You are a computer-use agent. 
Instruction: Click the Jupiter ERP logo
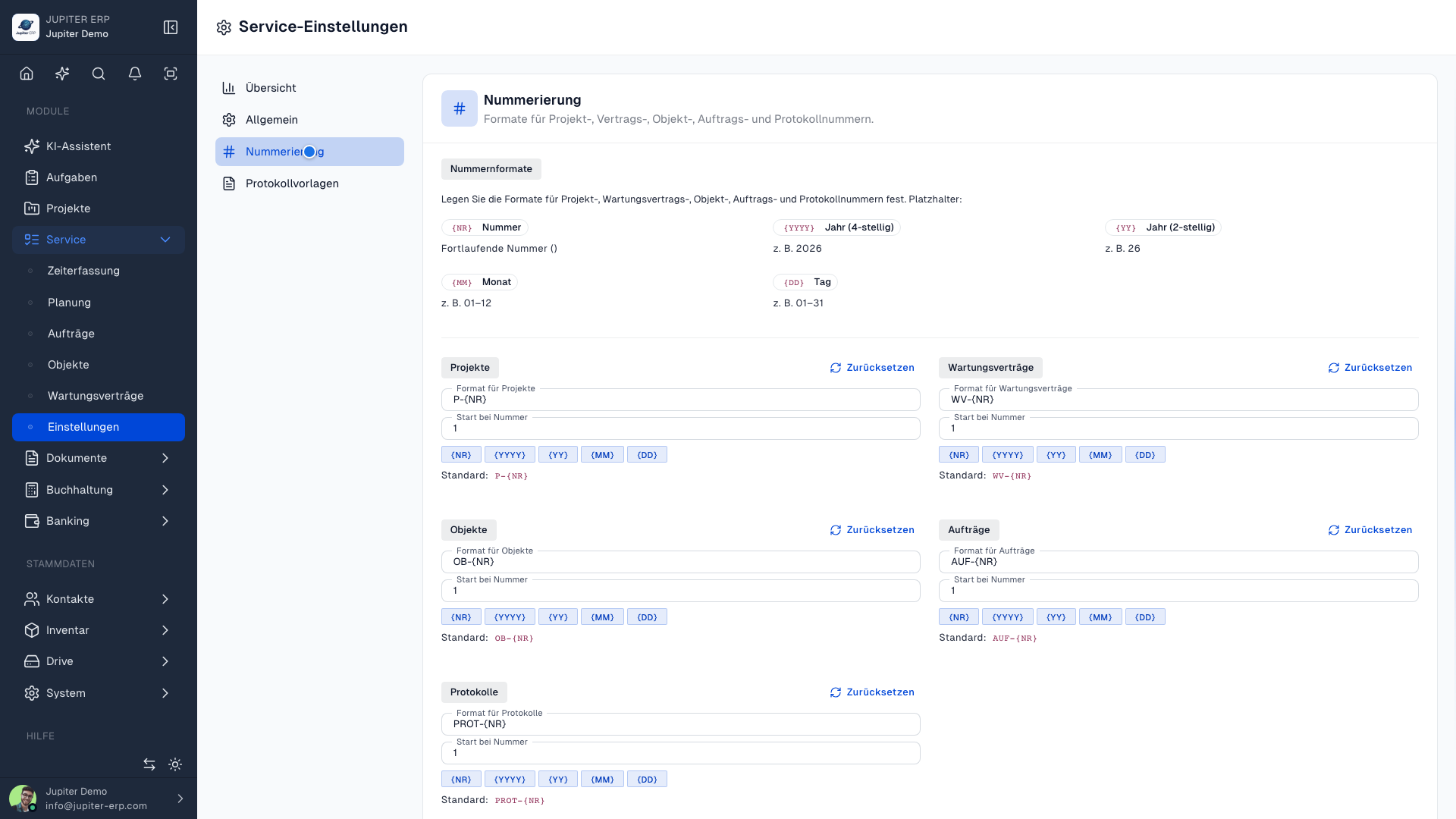click(26, 27)
